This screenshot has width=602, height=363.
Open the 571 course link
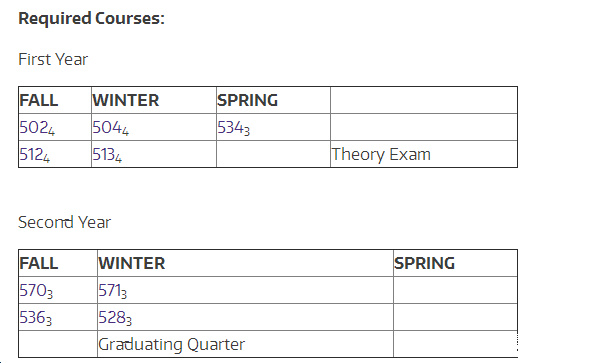coord(110,290)
